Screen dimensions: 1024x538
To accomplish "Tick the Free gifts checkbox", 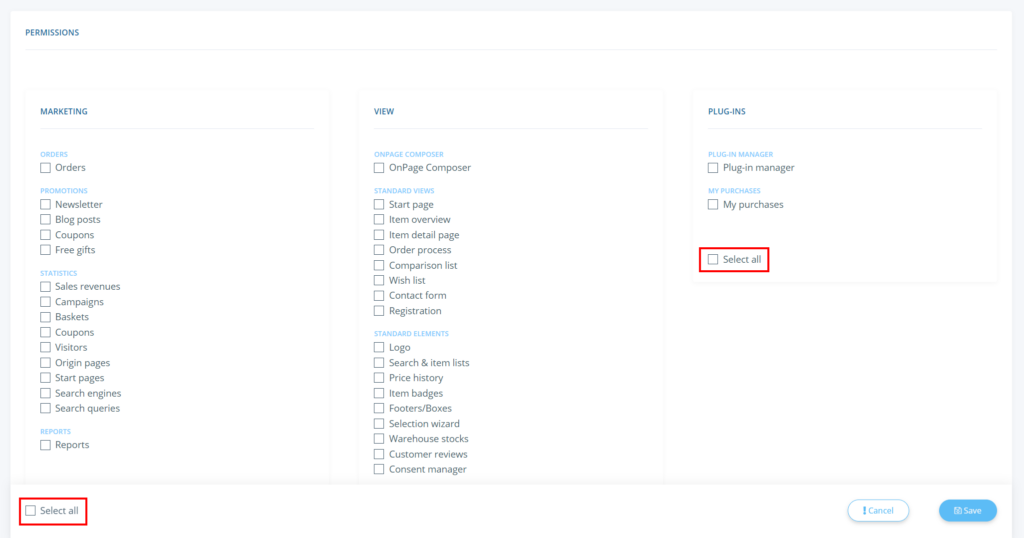I will point(45,249).
